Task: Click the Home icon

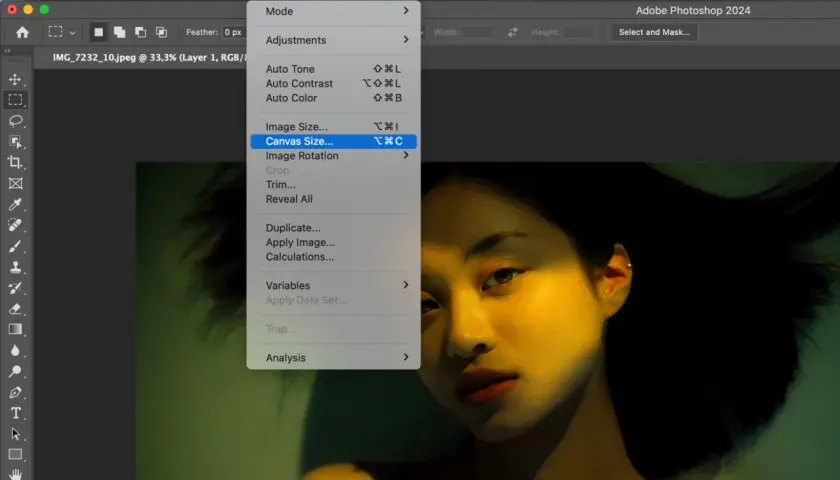Action: (22, 32)
